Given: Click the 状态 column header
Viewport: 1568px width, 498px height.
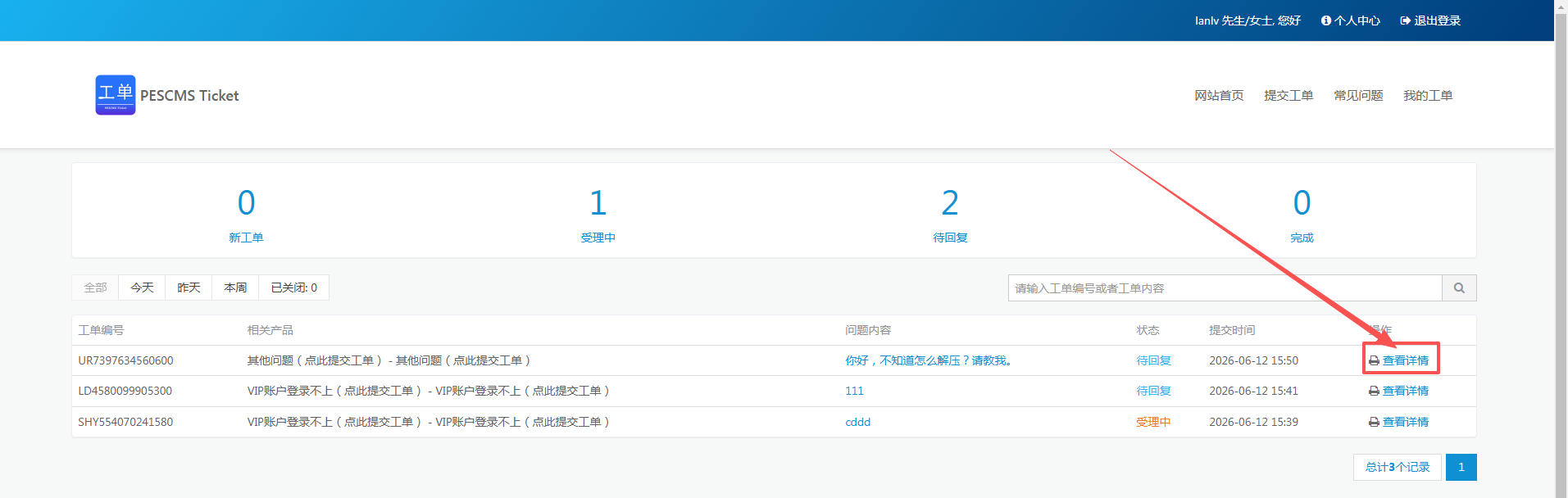Looking at the screenshot, I should [x=1148, y=330].
